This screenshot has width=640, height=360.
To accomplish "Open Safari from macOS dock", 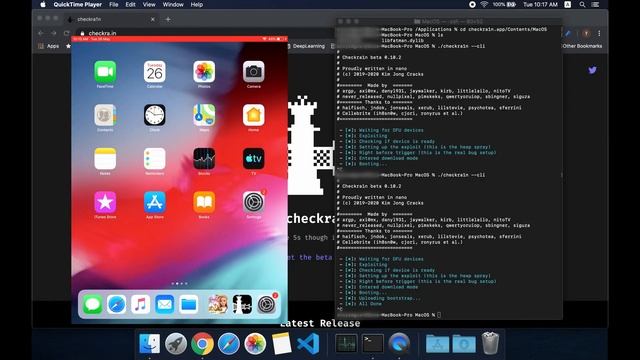I will [x=229, y=344].
